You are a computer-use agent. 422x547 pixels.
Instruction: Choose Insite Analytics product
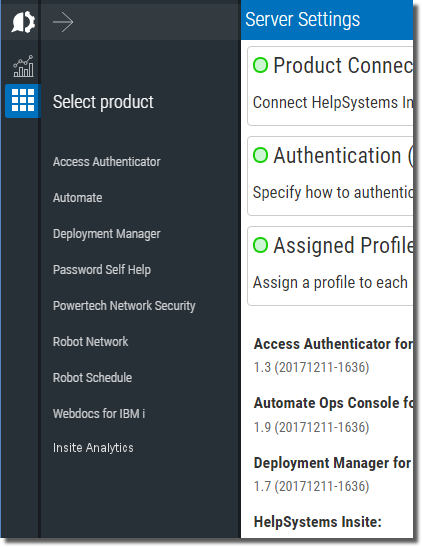coord(93,448)
